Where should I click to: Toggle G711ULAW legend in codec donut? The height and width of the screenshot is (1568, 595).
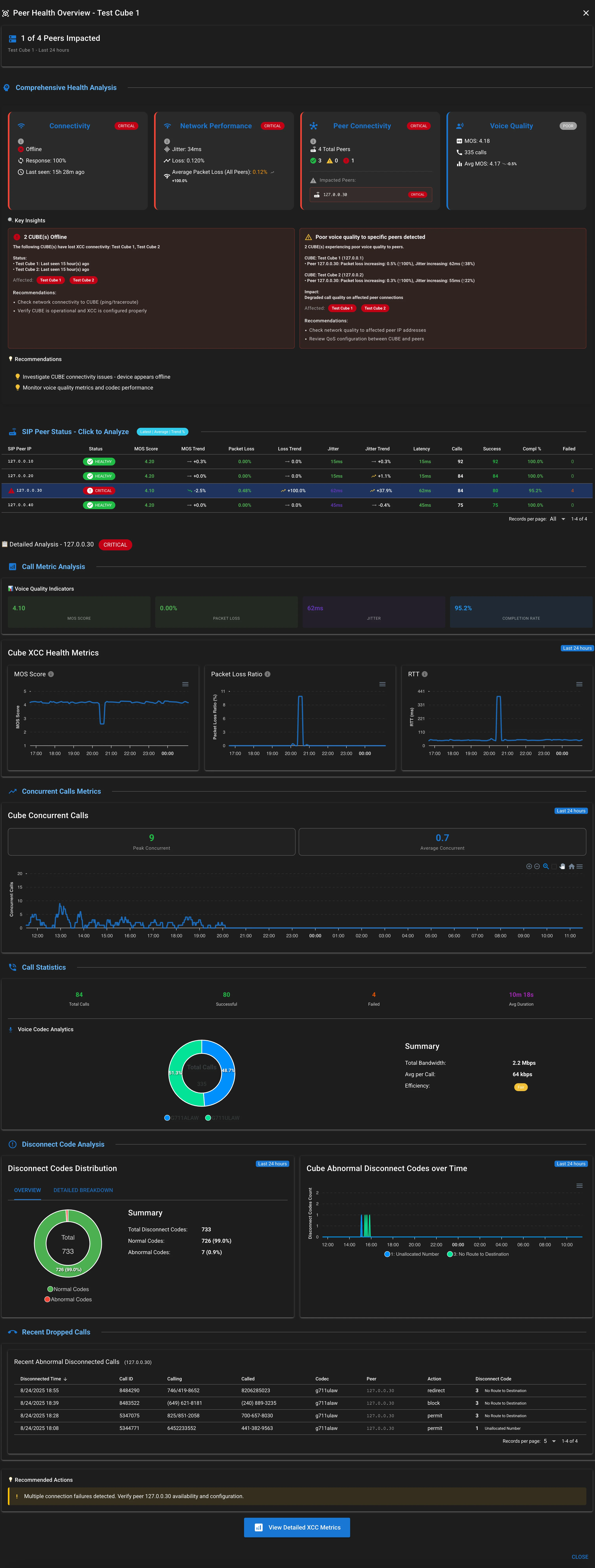point(222,1118)
